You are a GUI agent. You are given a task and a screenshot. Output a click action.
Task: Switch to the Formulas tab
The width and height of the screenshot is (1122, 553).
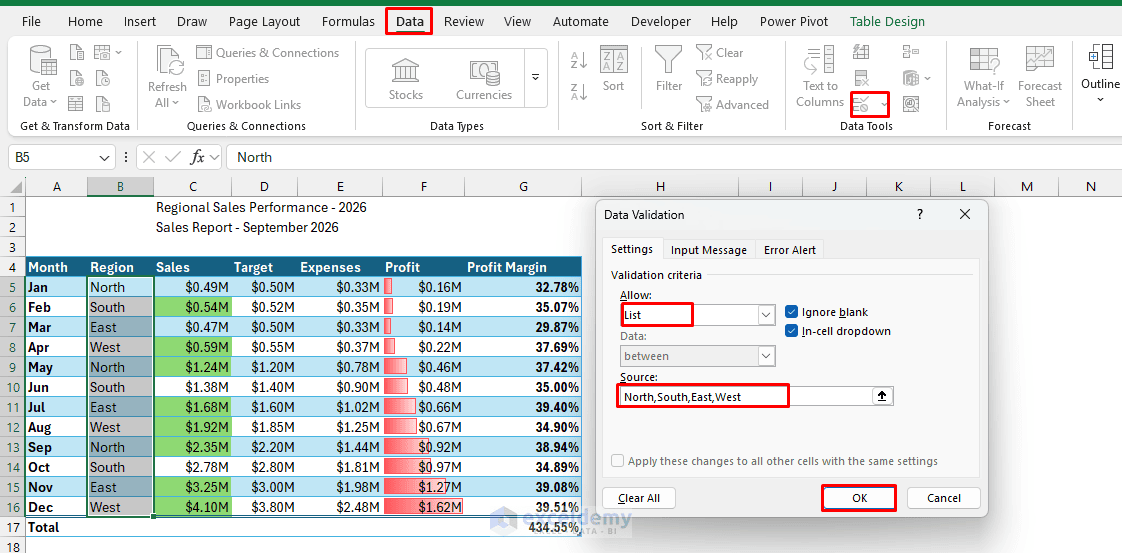(x=348, y=21)
